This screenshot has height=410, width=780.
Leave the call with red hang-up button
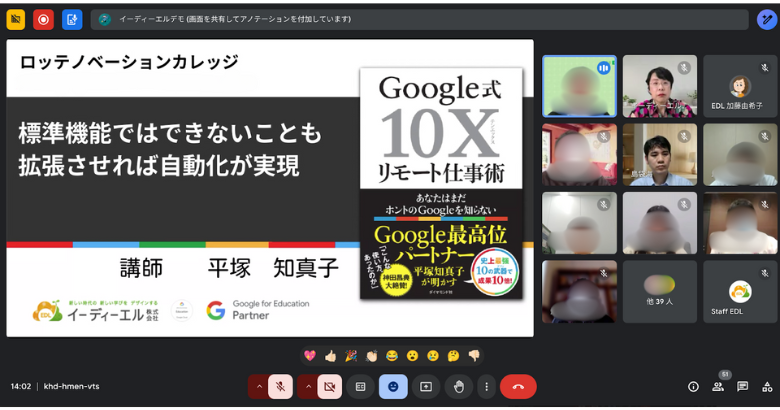518,387
